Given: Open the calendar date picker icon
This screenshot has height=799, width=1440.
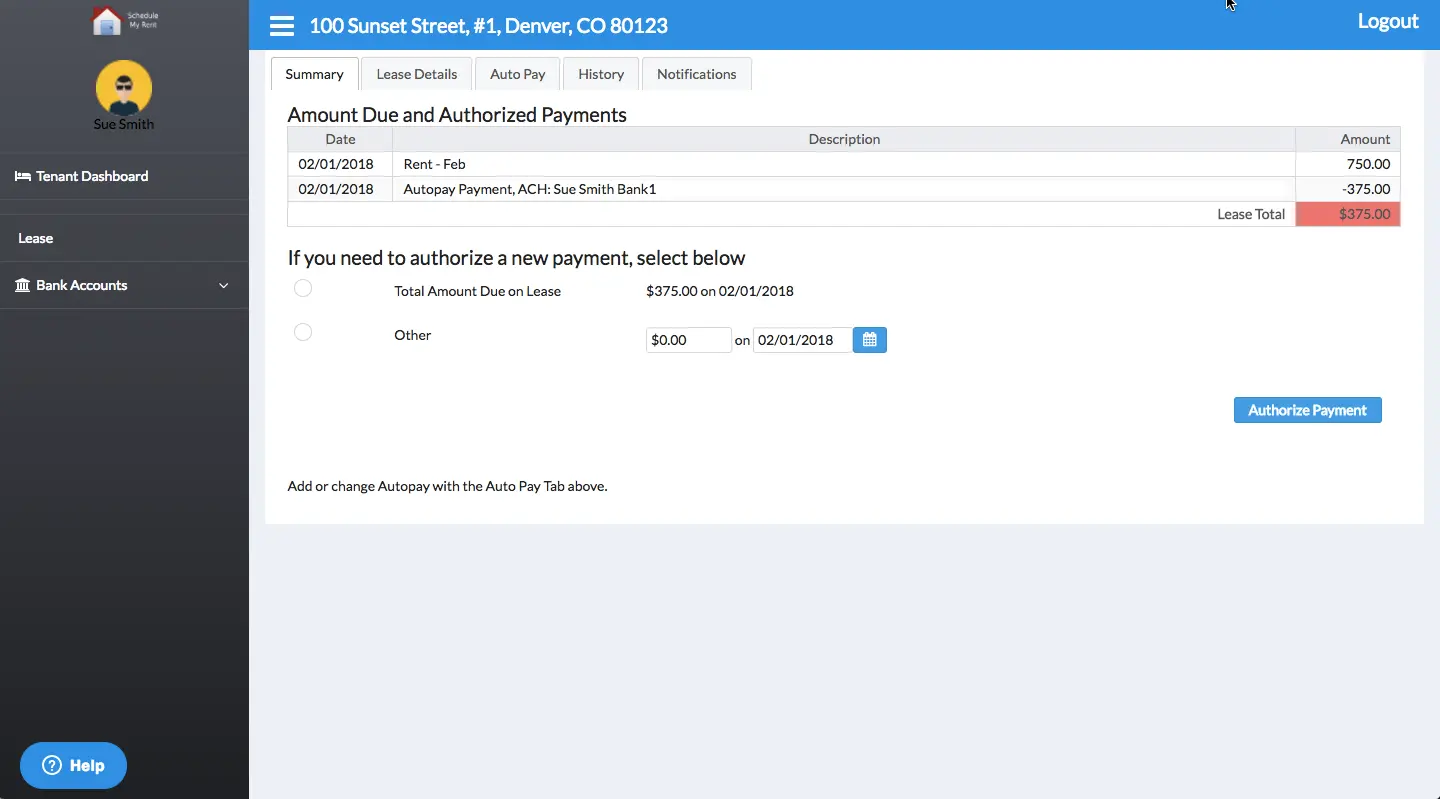Looking at the screenshot, I should click(x=869, y=340).
